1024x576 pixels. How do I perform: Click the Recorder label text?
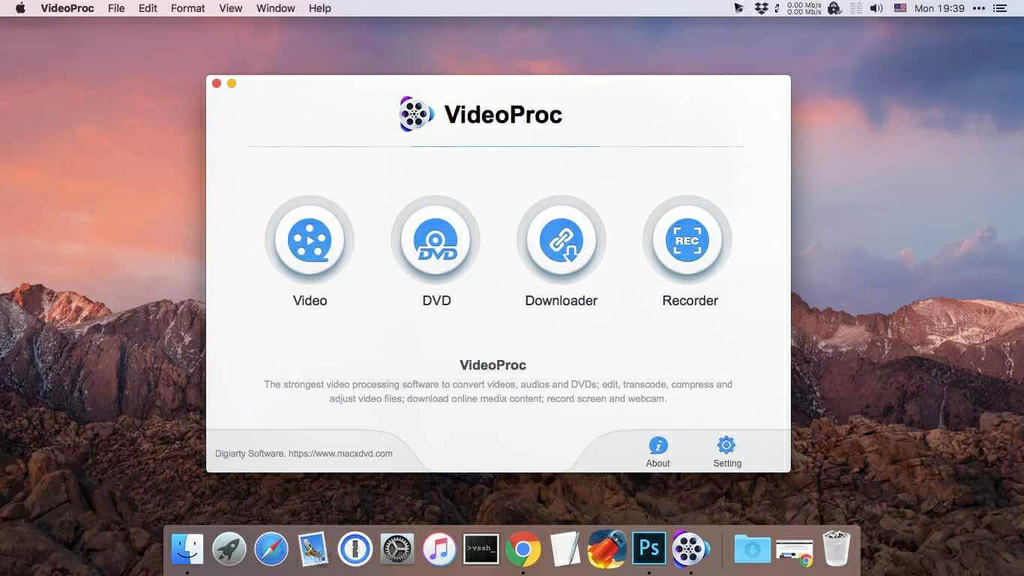tap(690, 300)
